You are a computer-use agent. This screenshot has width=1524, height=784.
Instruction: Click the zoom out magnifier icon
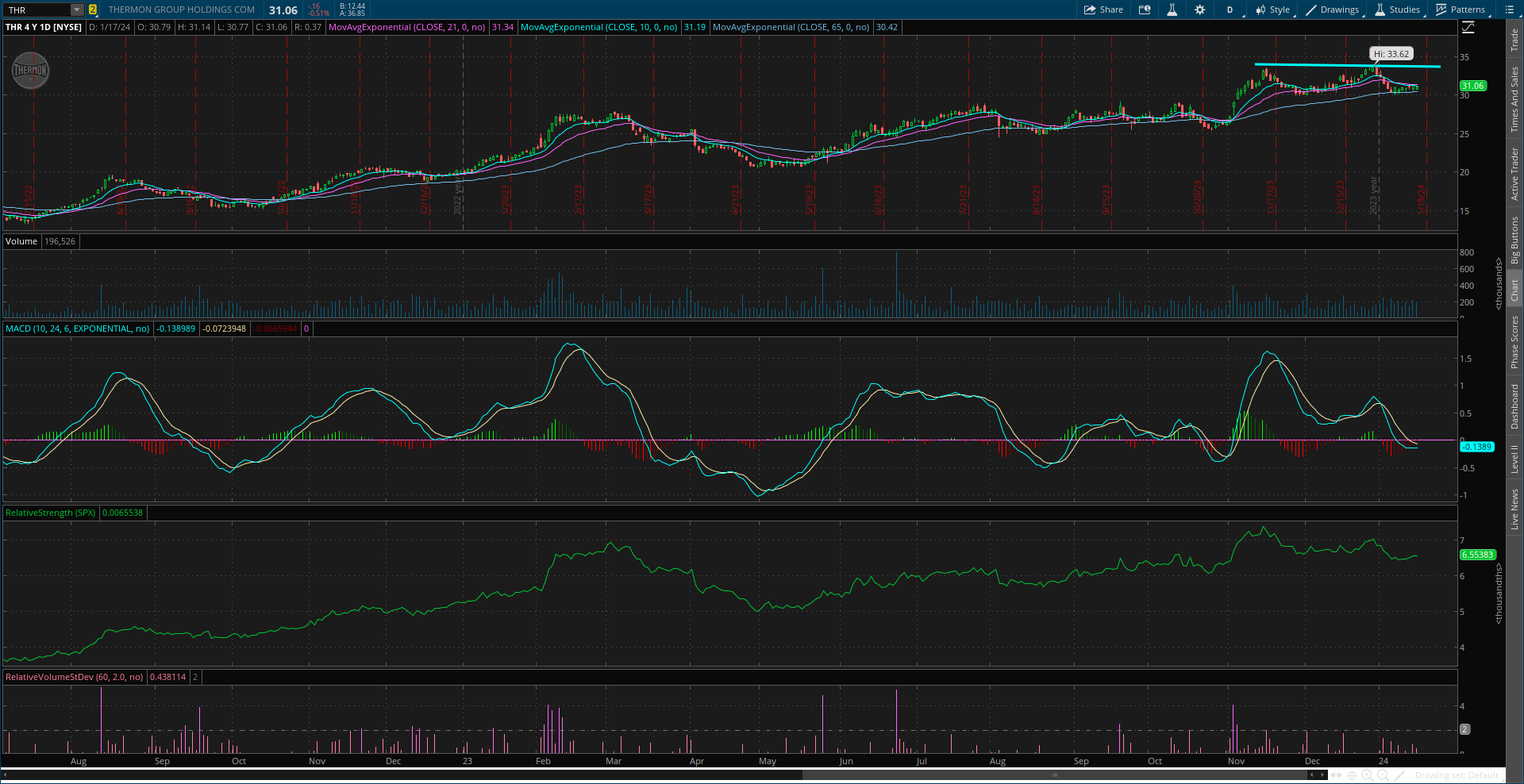[1383, 775]
